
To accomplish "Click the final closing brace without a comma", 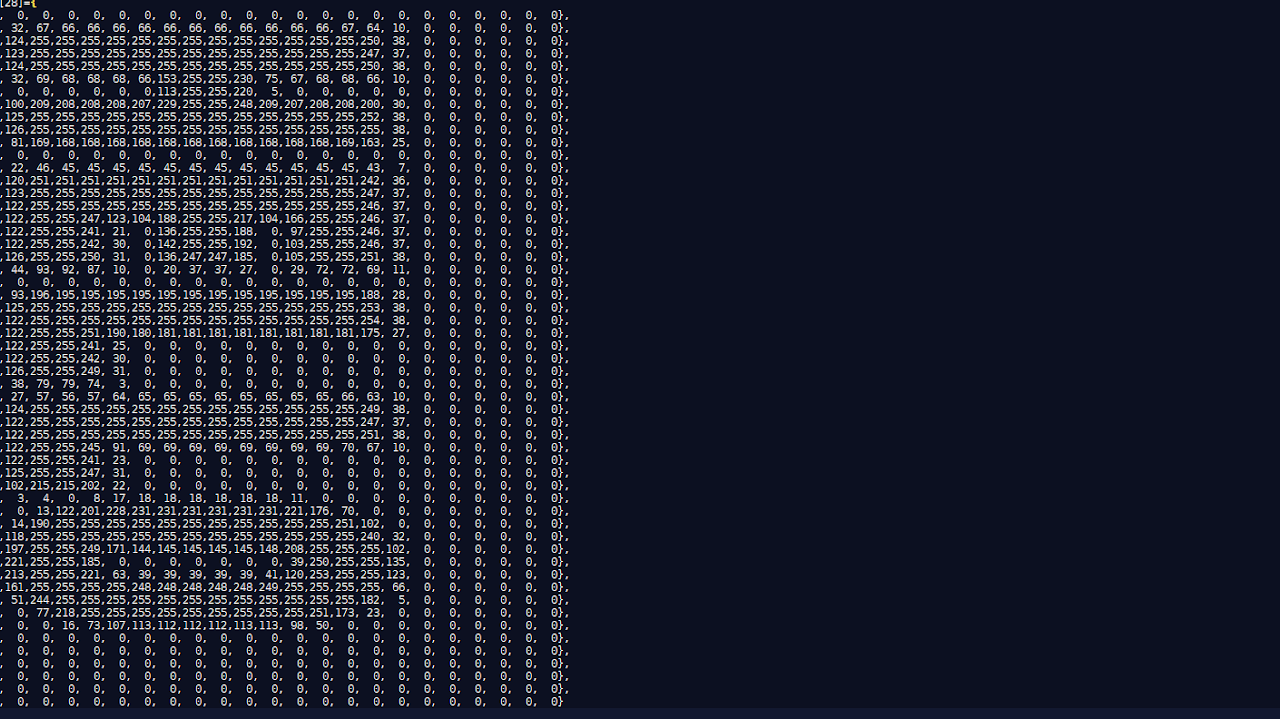I will pos(560,701).
